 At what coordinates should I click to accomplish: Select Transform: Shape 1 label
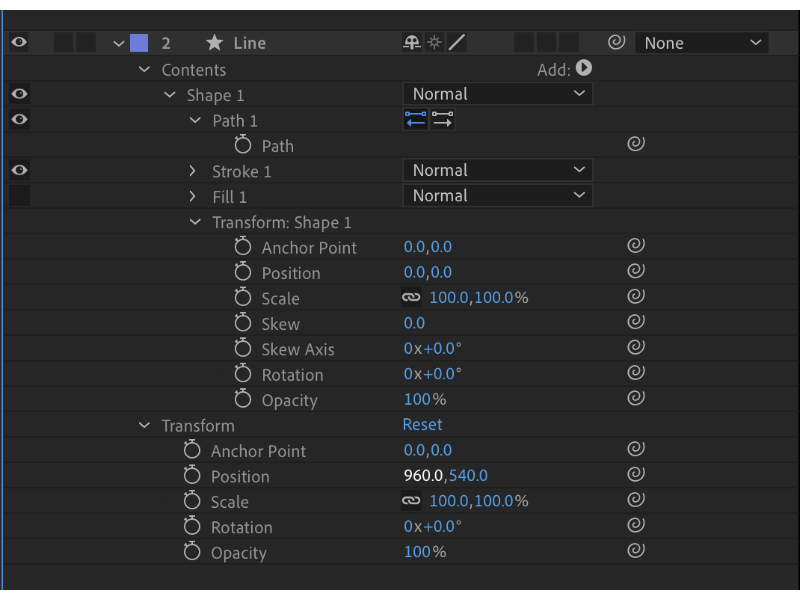click(x=282, y=222)
